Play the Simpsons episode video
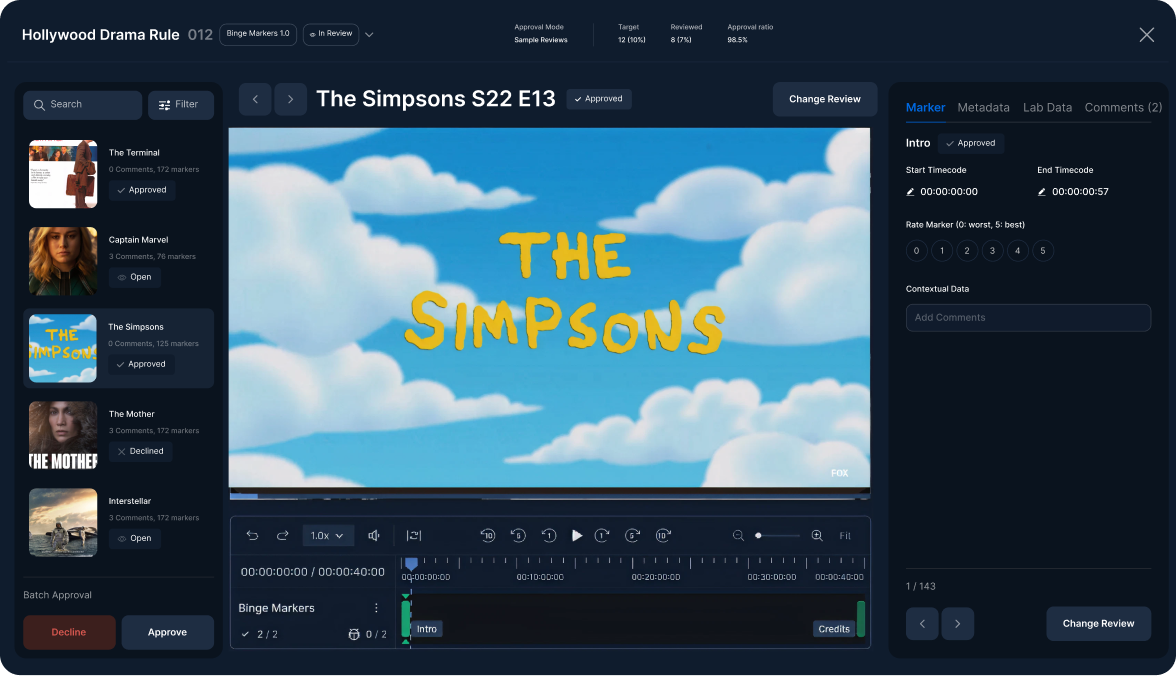The width and height of the screenshot is (1176, 676). click(x=577, y=536)
